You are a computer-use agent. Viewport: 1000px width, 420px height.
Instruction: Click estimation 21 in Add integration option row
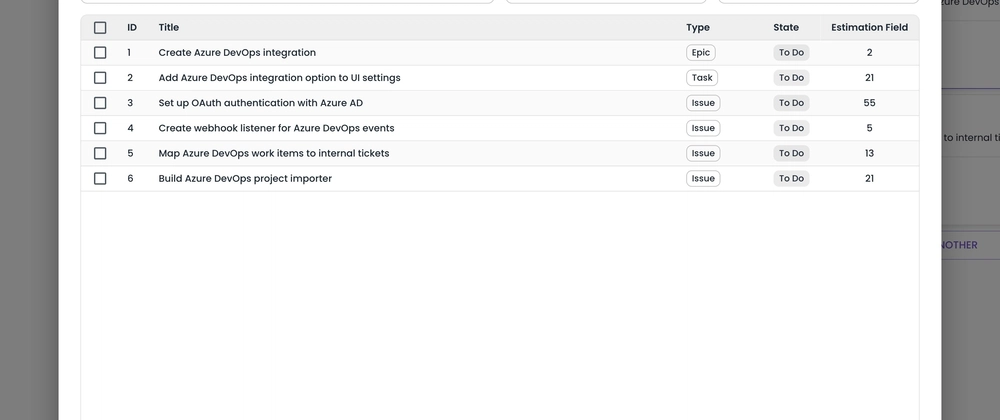click(x=869, y=78)
